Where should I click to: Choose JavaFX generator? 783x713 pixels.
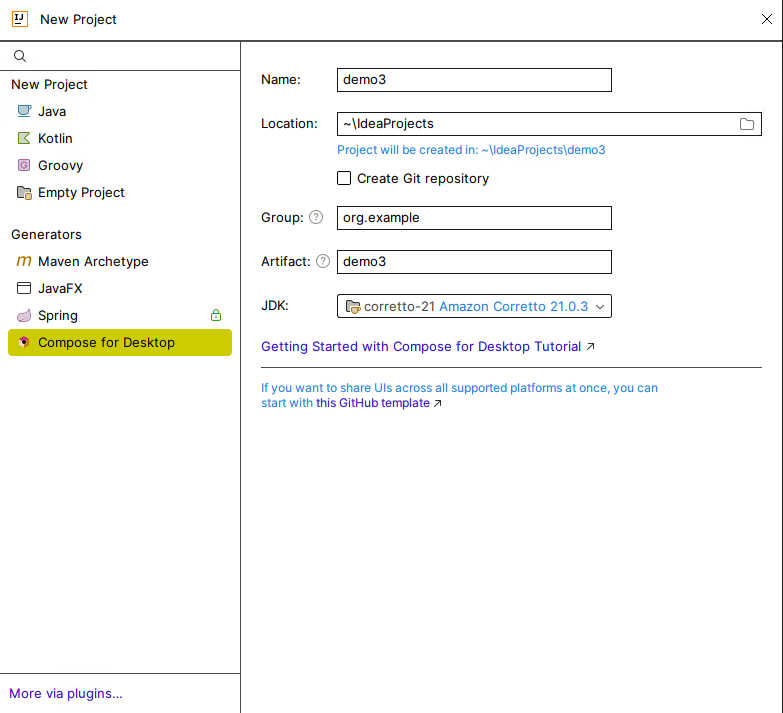[120, 288]
